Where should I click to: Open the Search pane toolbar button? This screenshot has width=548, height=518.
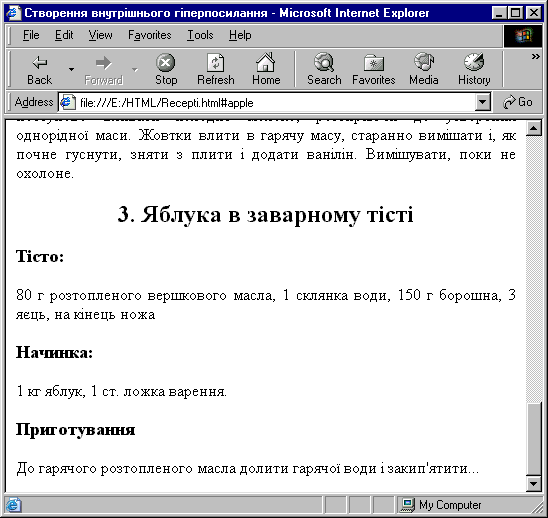(324, 70)
